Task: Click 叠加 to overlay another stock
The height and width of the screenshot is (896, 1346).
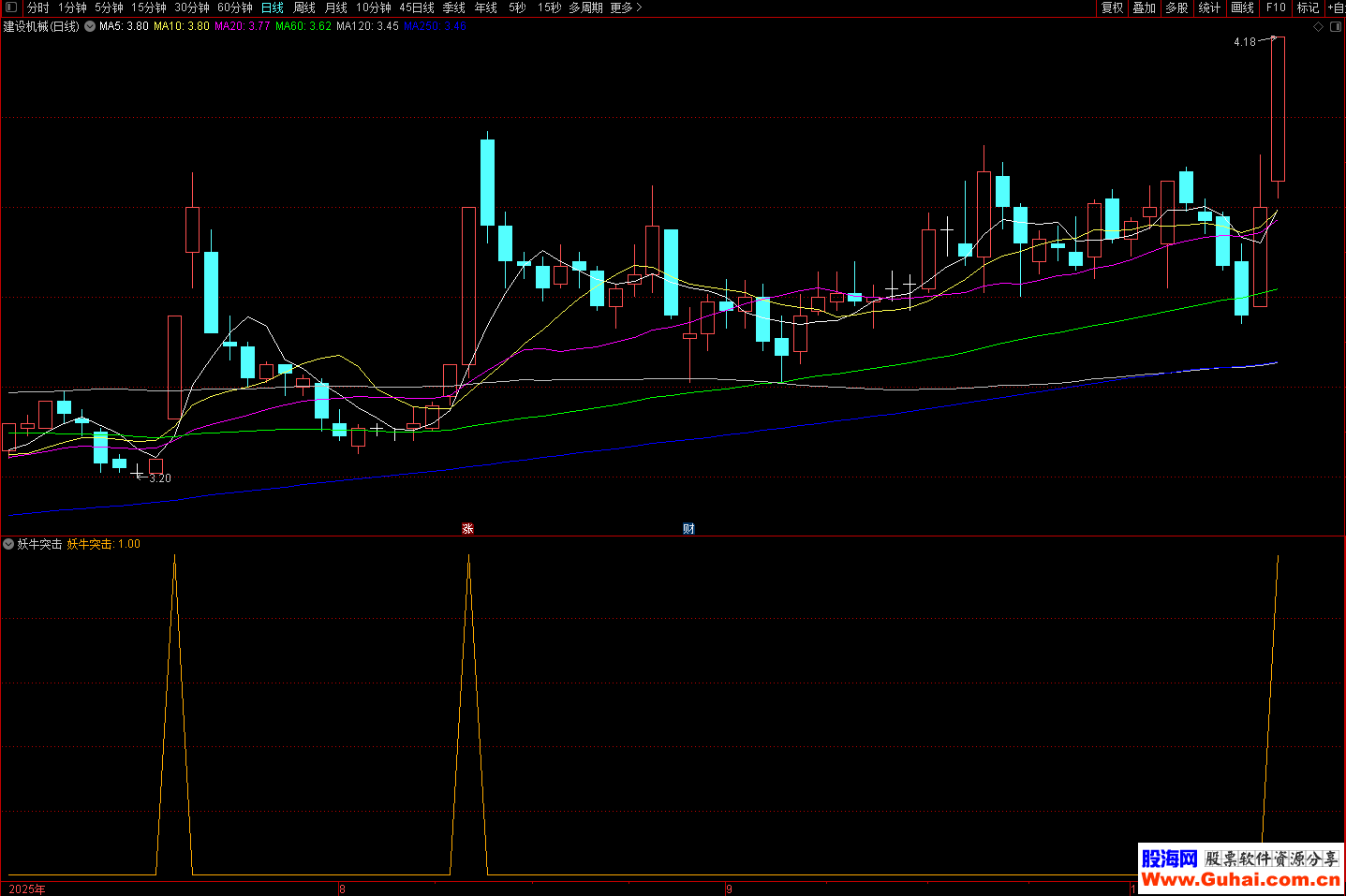Action: click(x=1144, y=7)
